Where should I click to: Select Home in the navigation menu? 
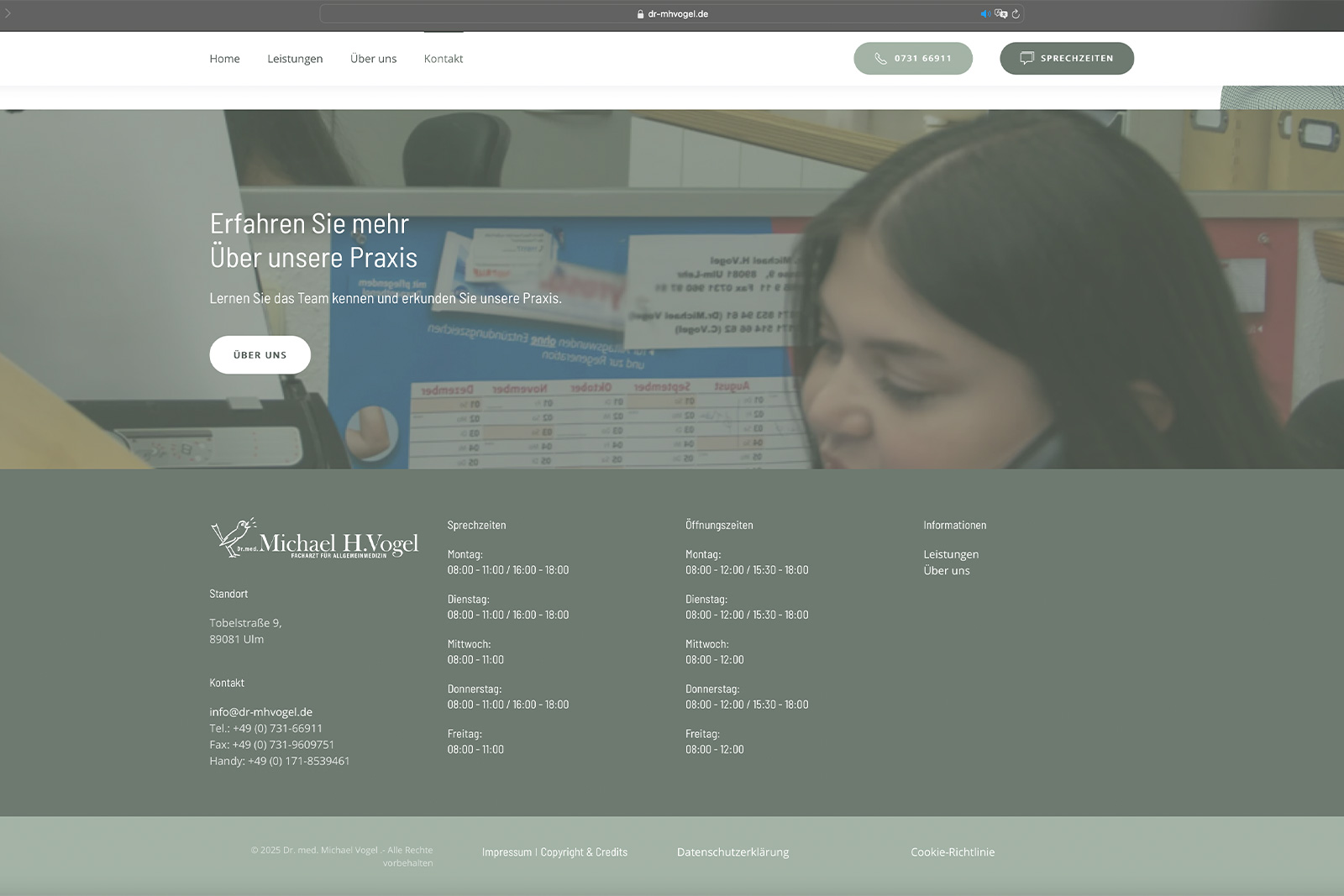tap(224, 59)
